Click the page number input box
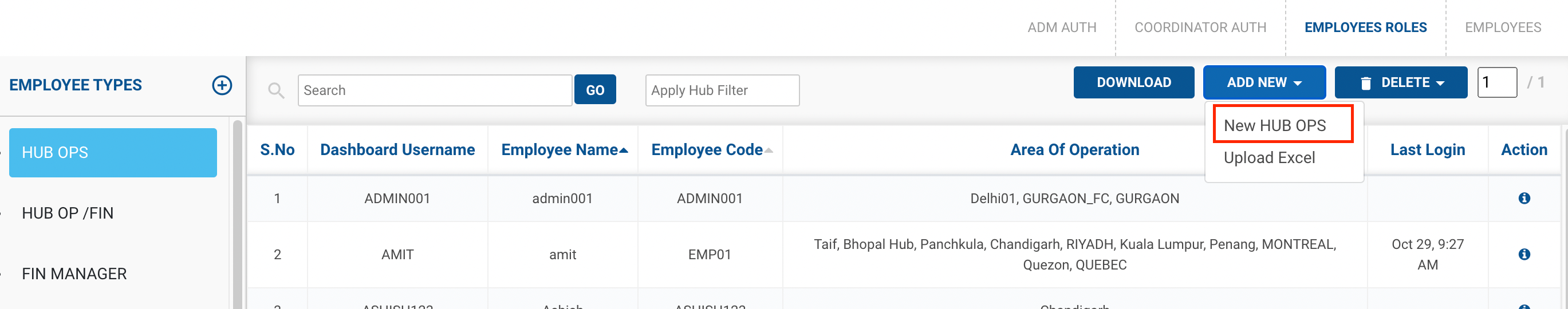Viewport: 1568px width, 309px height. [x=1496, y=83]
